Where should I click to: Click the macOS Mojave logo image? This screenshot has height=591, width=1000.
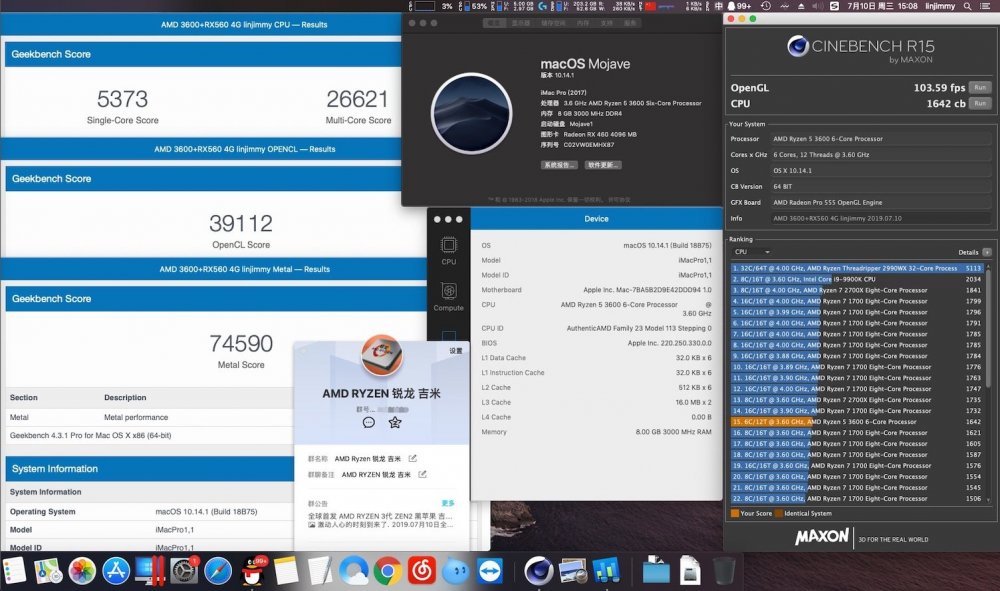coord(471,113)
